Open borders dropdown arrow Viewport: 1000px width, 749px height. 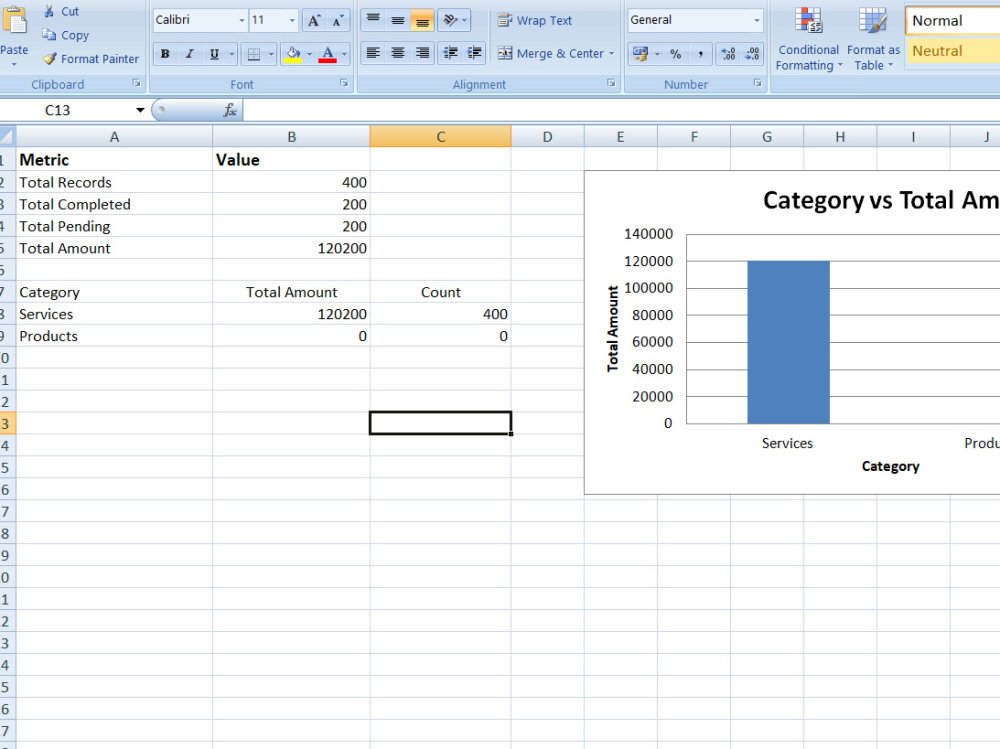pos(271,54)
